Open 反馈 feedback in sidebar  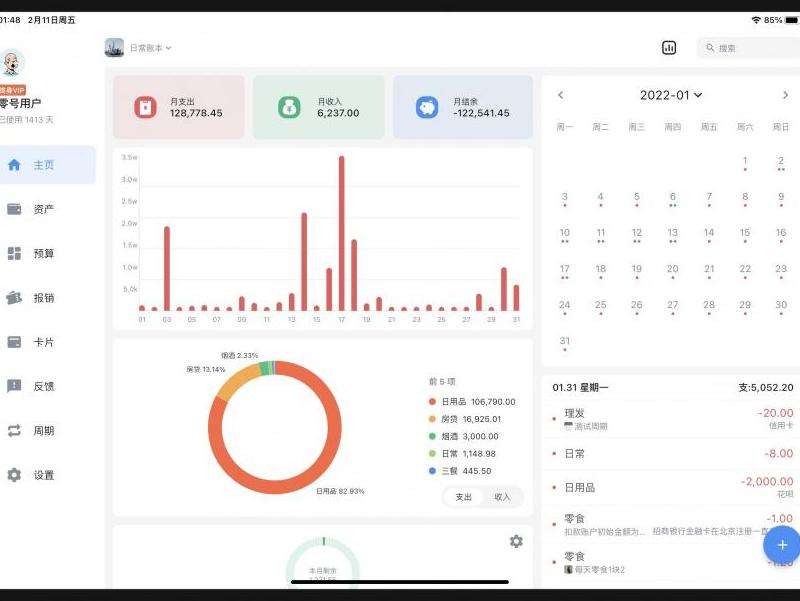pos(47,386)
